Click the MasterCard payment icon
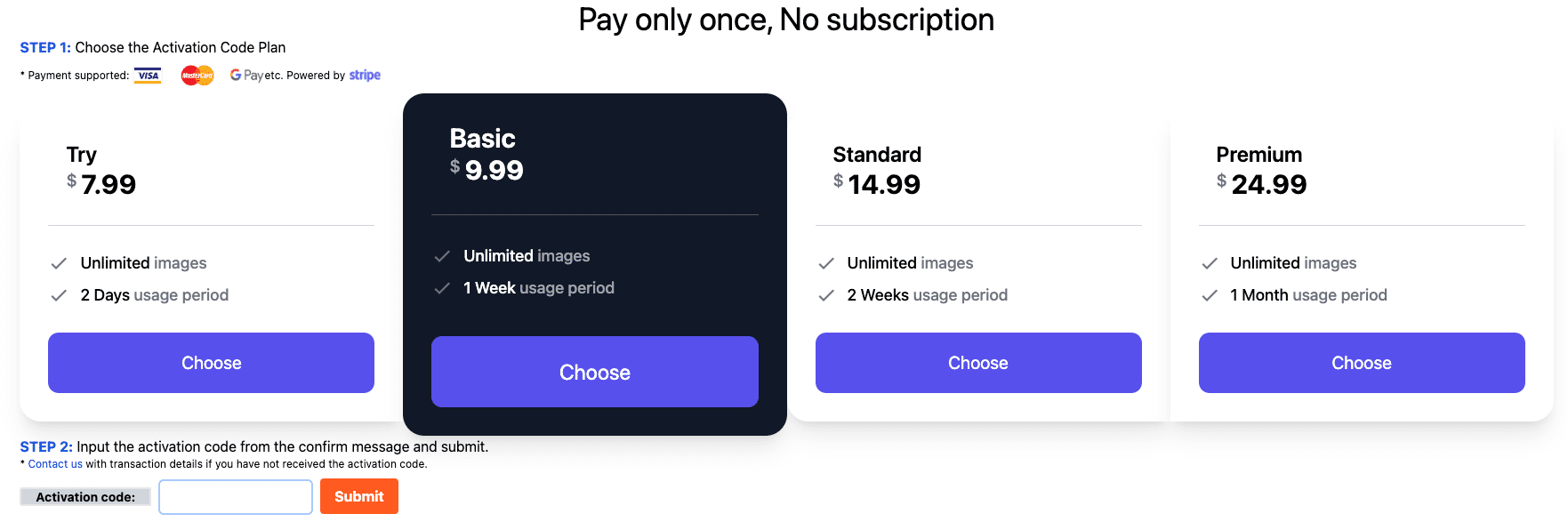The image size is (1568, 522). tap(196, 76)
